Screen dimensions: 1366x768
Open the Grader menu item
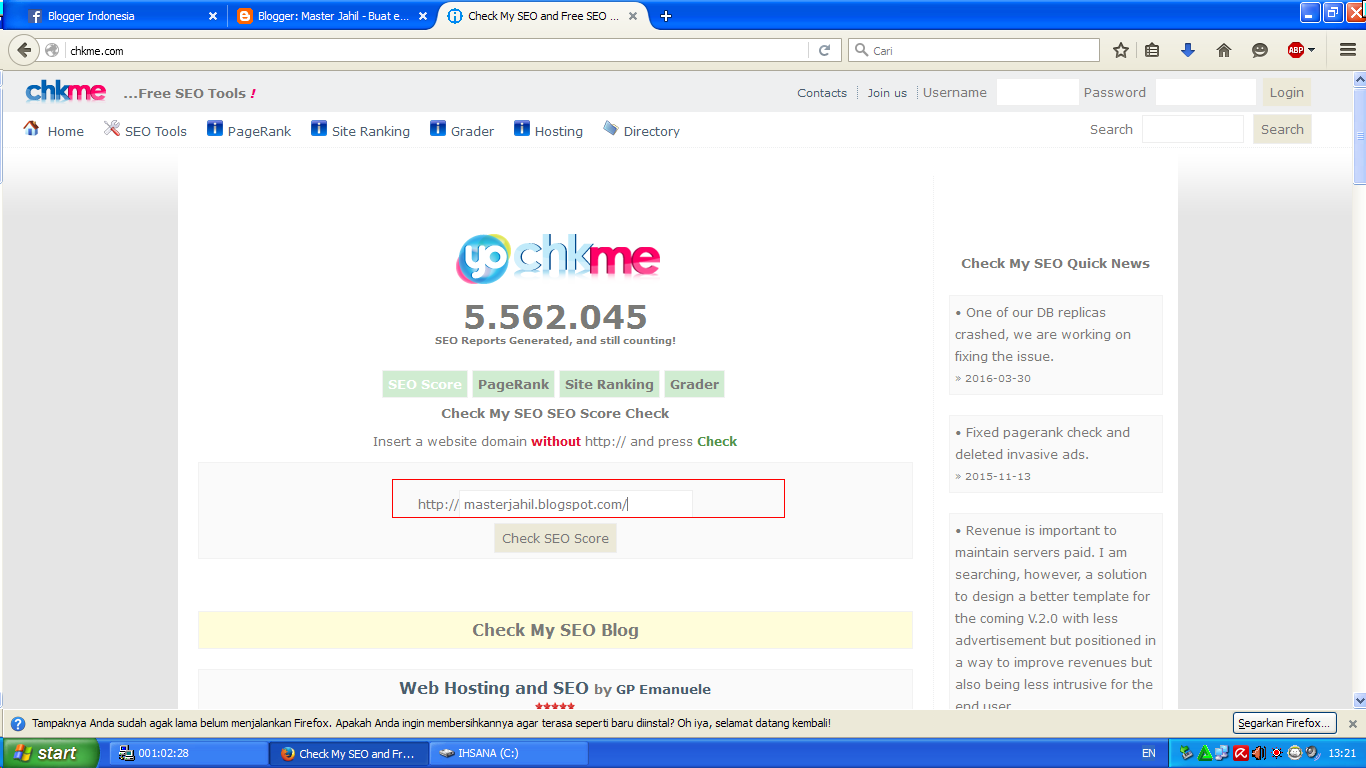pyautogui.click(x=462, y=130)
